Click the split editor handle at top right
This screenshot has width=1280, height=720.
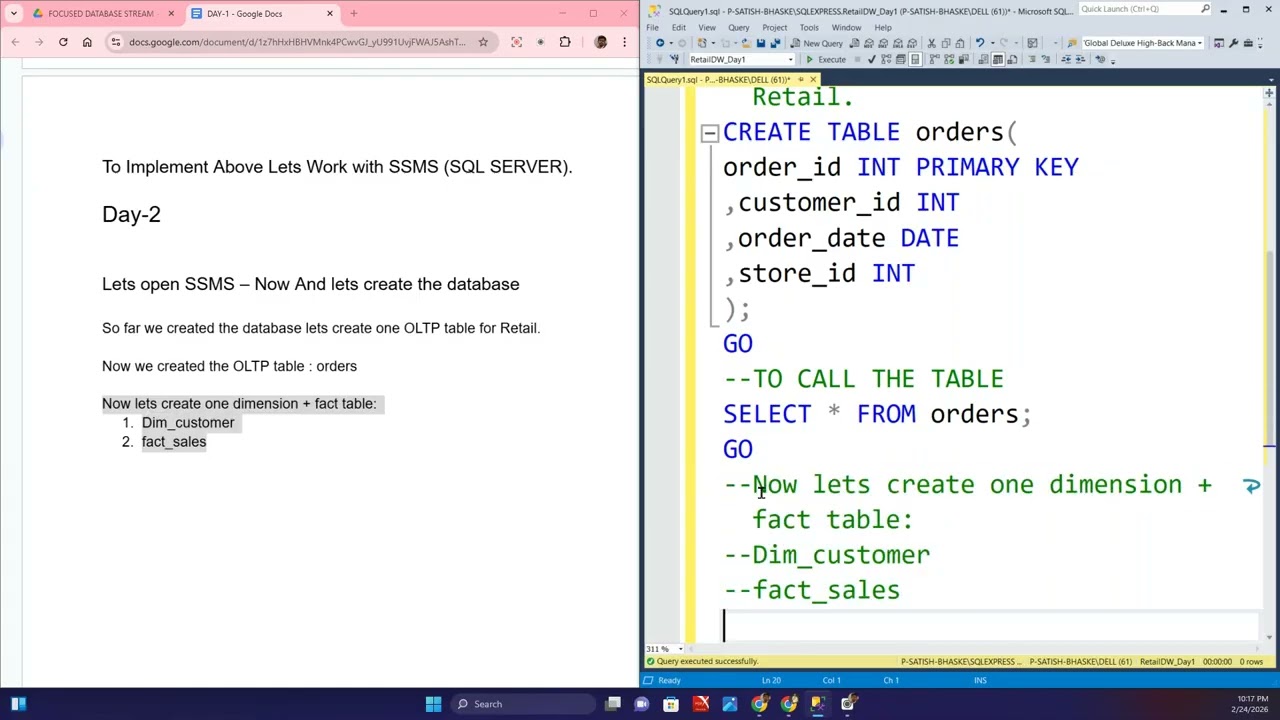click(x=1269, y=93)
